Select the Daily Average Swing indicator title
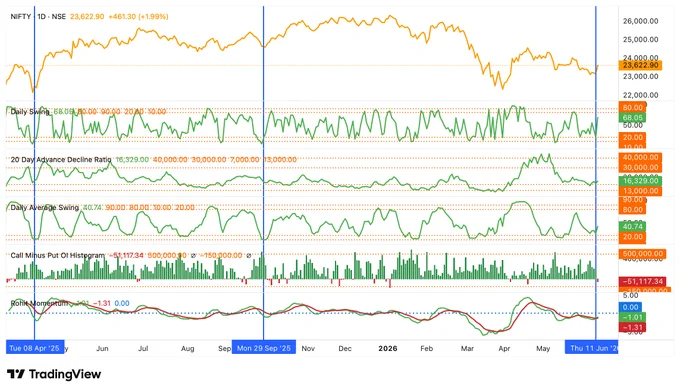The image size is (680, 392). click(45, 207)
